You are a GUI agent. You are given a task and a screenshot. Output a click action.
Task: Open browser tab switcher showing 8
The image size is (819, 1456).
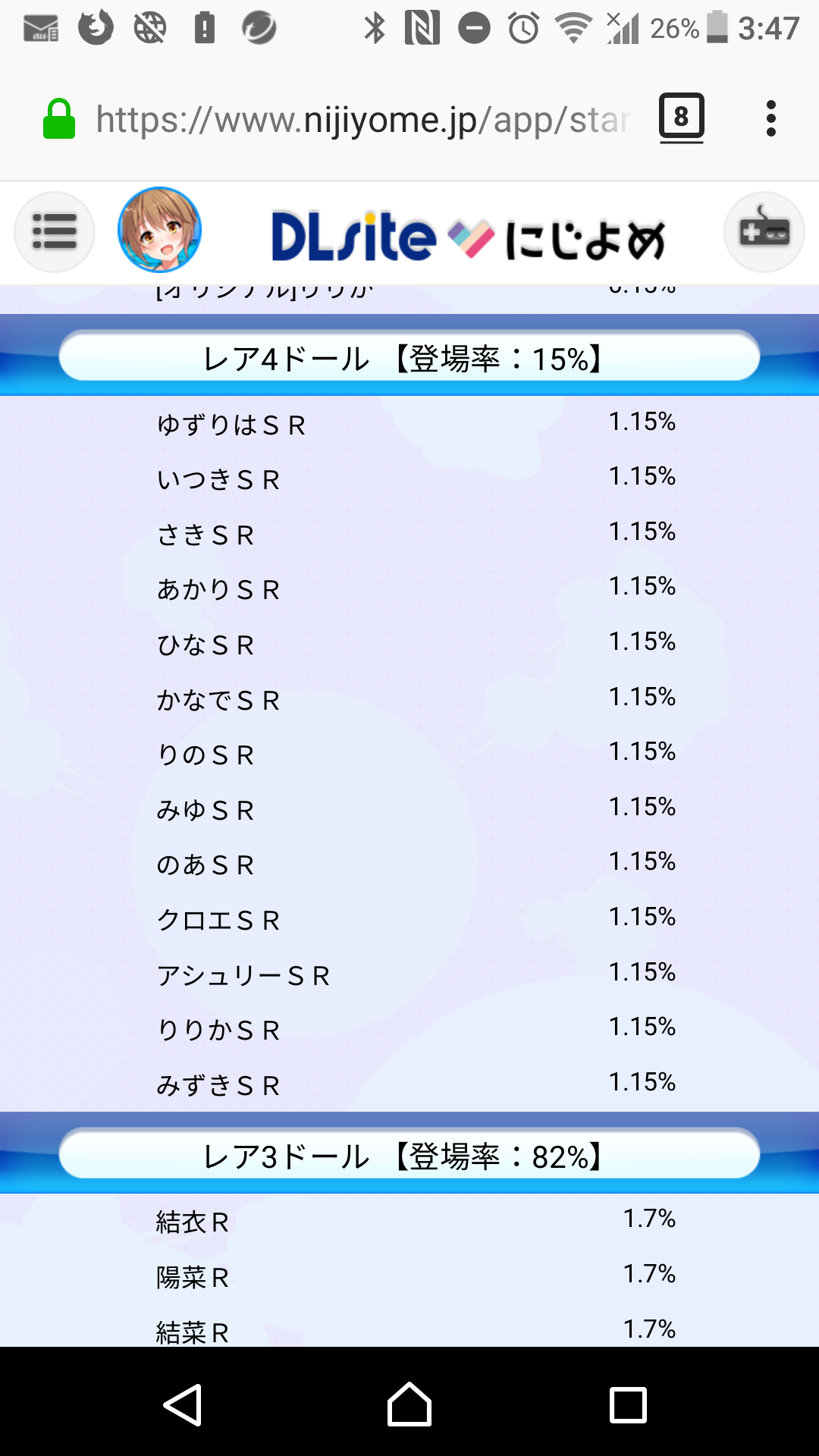(x=681, y=118)
